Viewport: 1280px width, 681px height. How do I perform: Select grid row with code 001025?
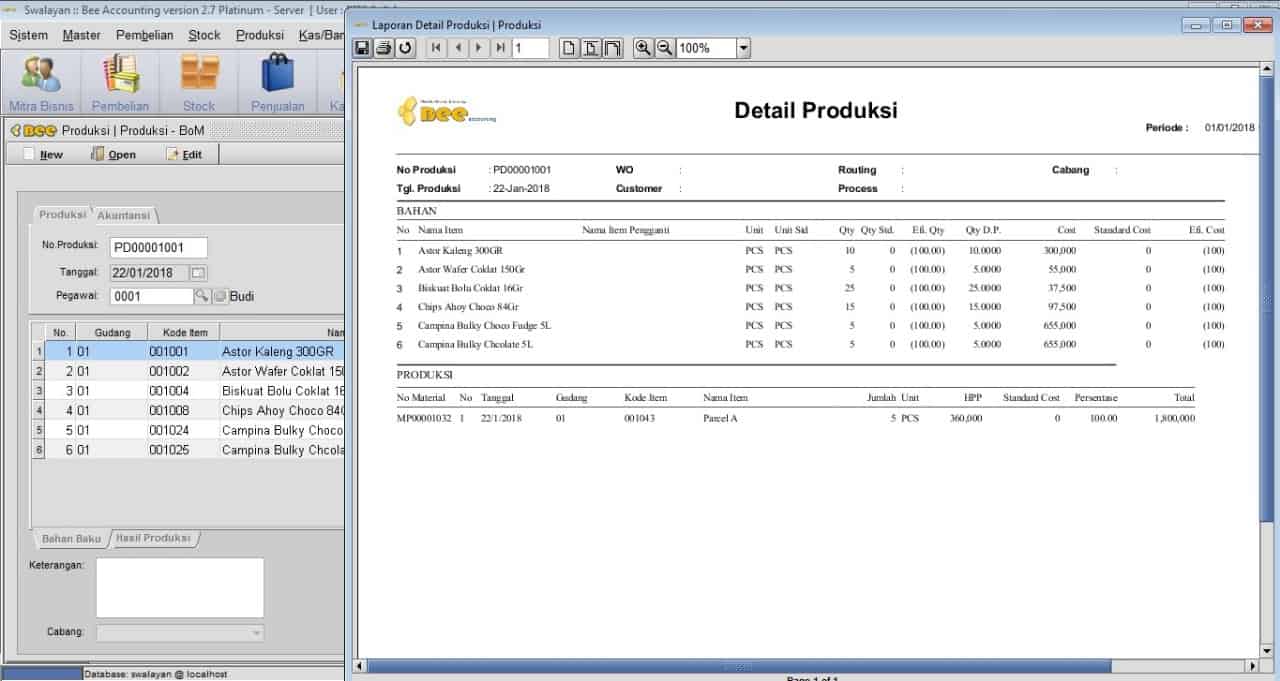coord(188,450)
